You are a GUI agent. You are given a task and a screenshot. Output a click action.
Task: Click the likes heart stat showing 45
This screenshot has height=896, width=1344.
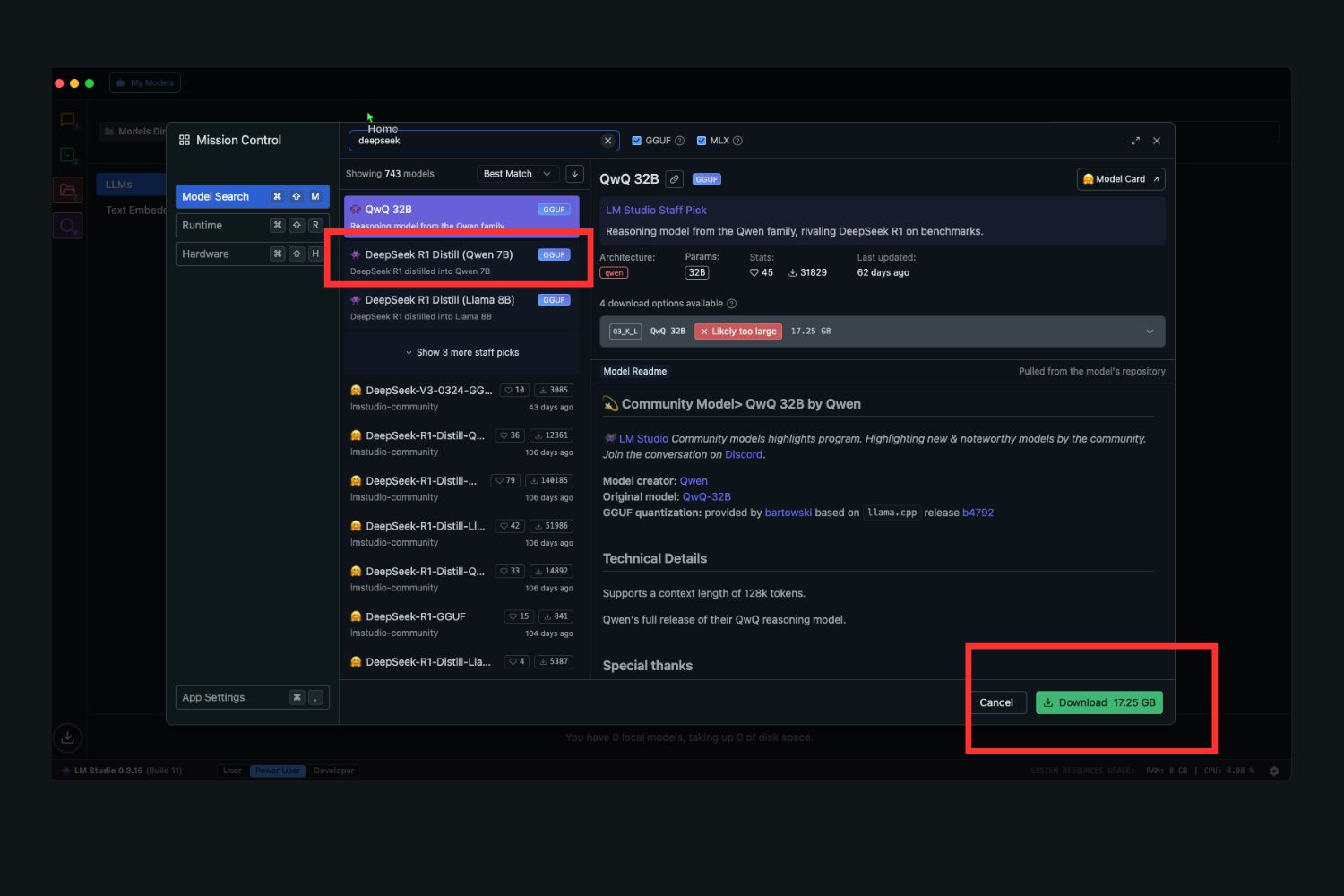[762, 272]
